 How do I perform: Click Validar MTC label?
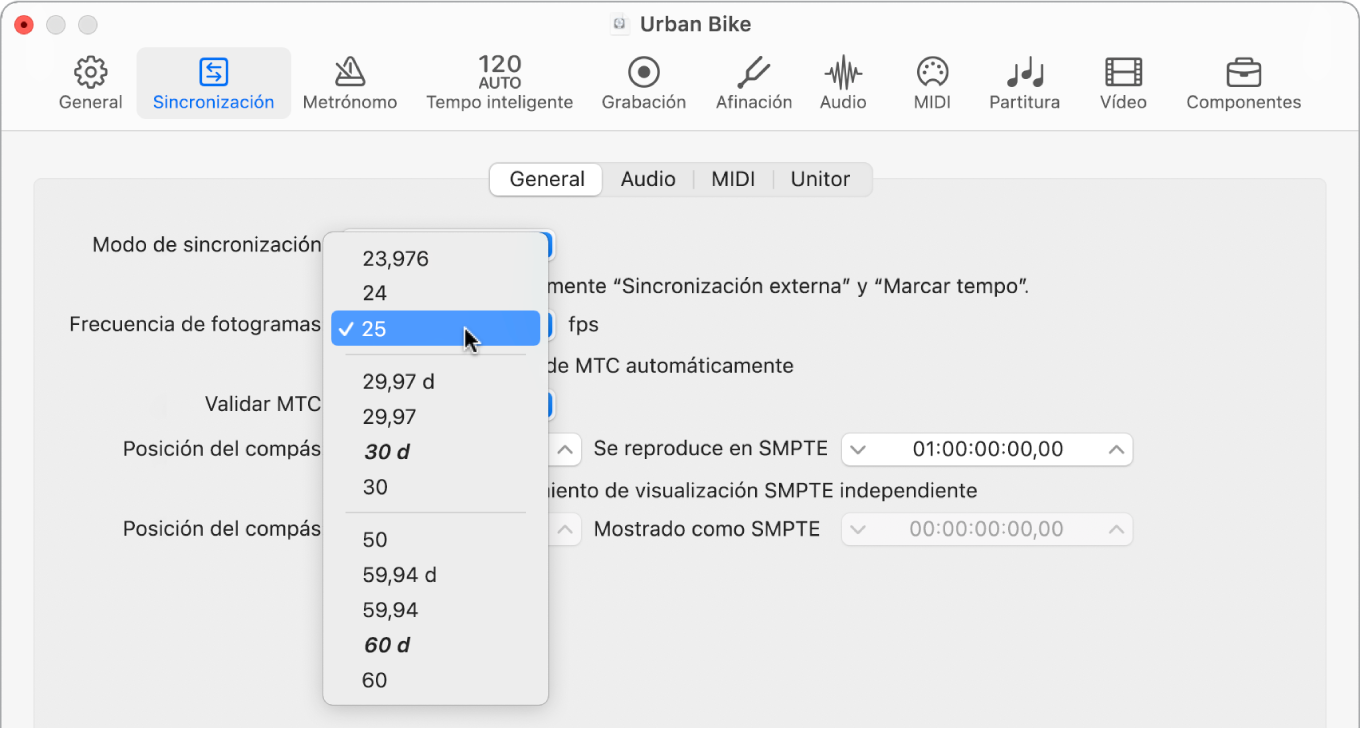tap(263, 404)
